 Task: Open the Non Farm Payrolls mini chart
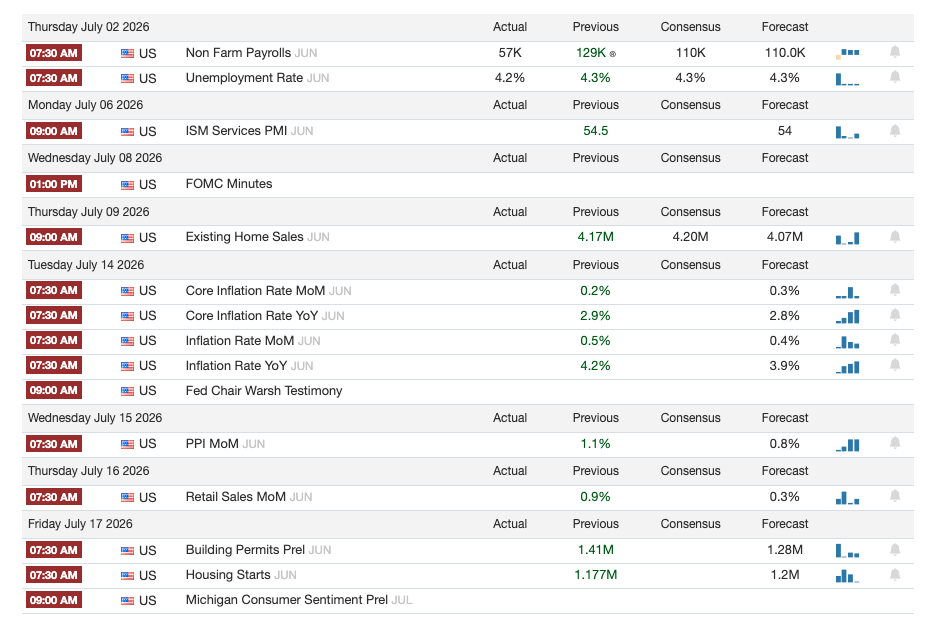(x=847, y=54)
